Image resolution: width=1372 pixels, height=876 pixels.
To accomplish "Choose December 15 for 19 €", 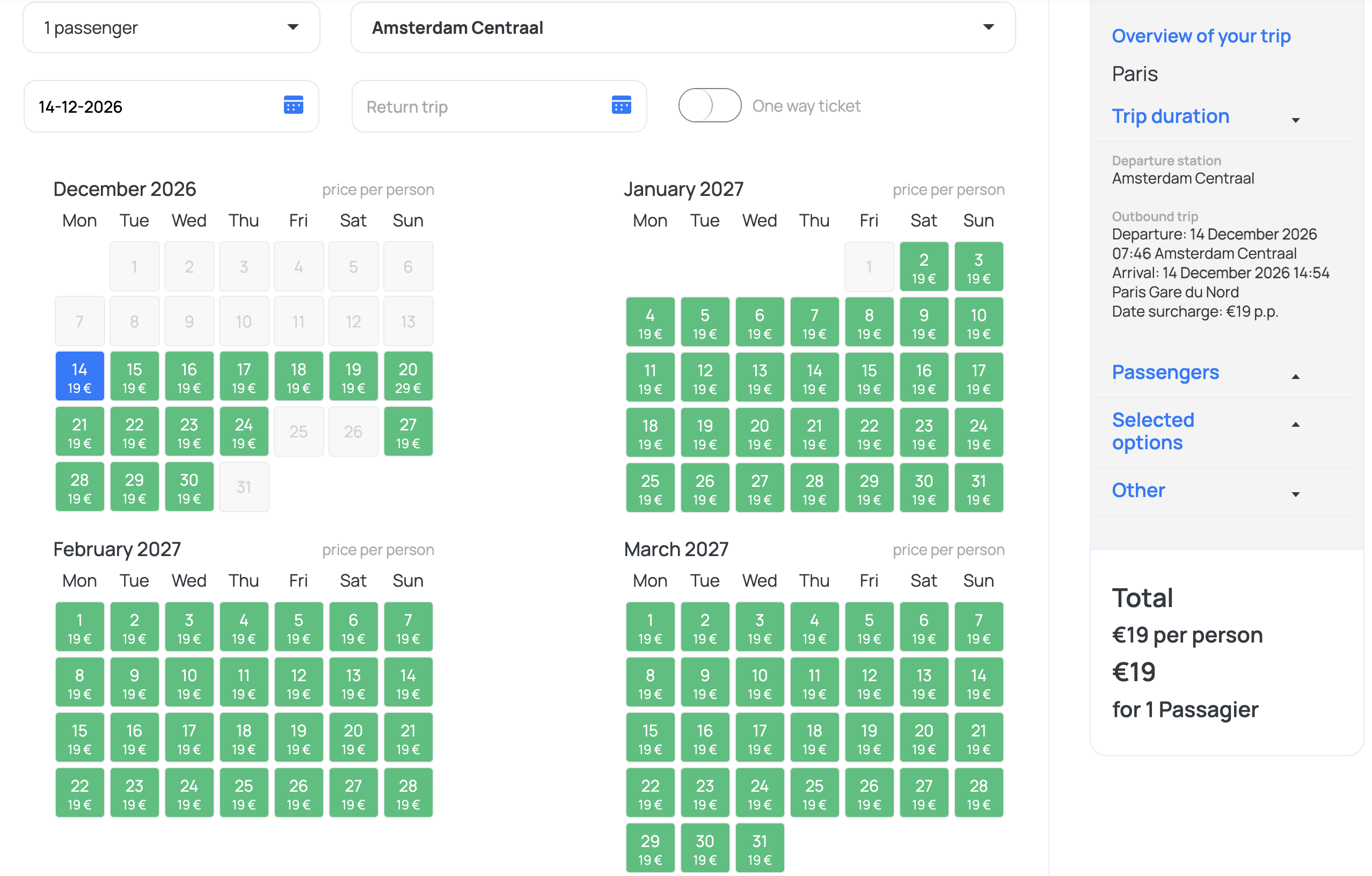I will [135, 376].
